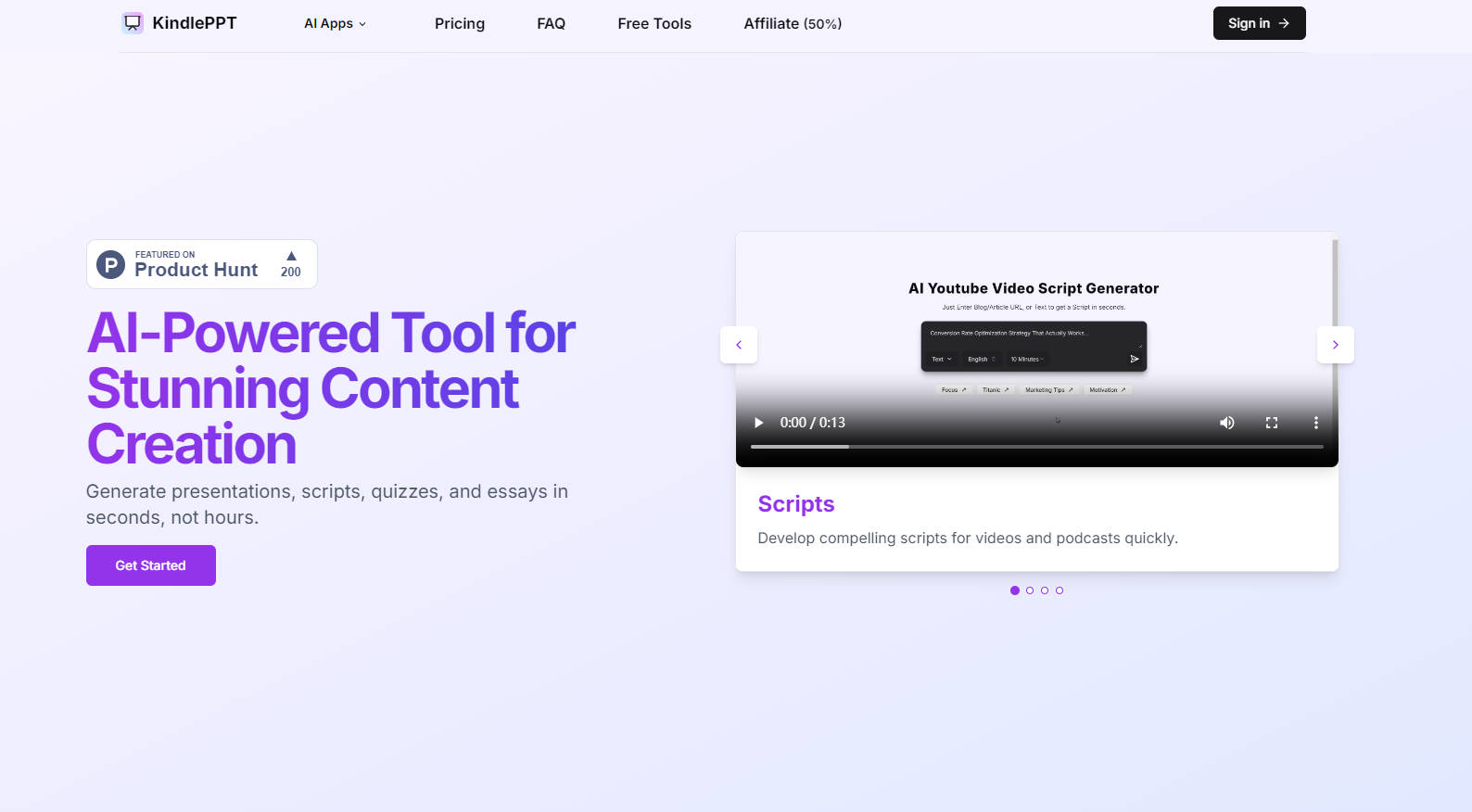Advance to the next carousel slide

pos(1335,345)
